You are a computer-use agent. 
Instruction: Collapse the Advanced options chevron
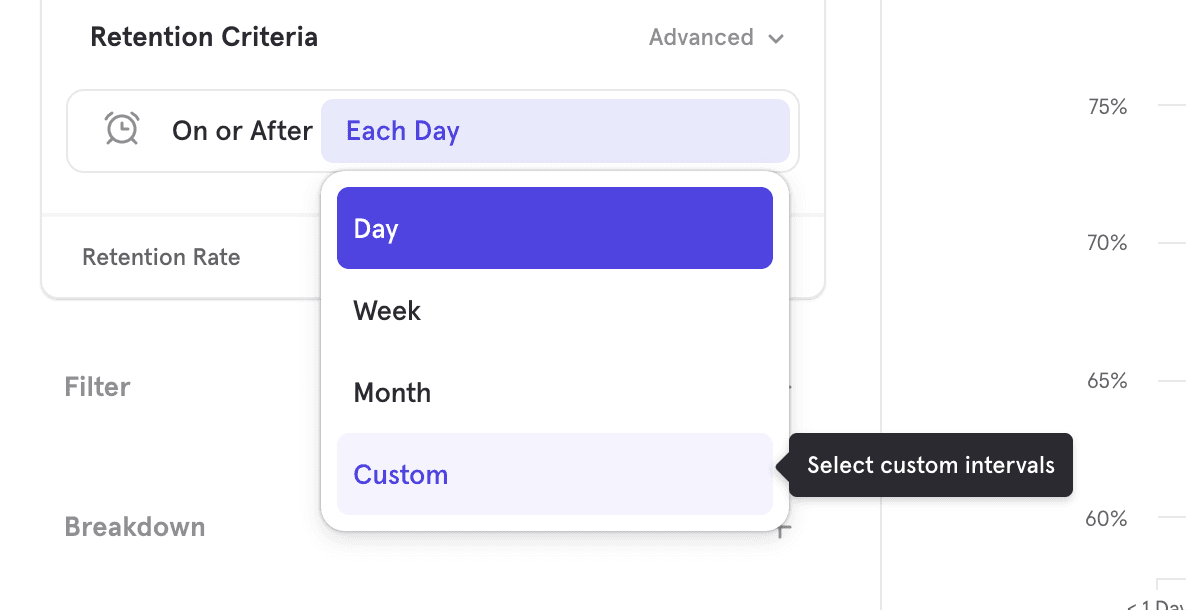(777, 38)
